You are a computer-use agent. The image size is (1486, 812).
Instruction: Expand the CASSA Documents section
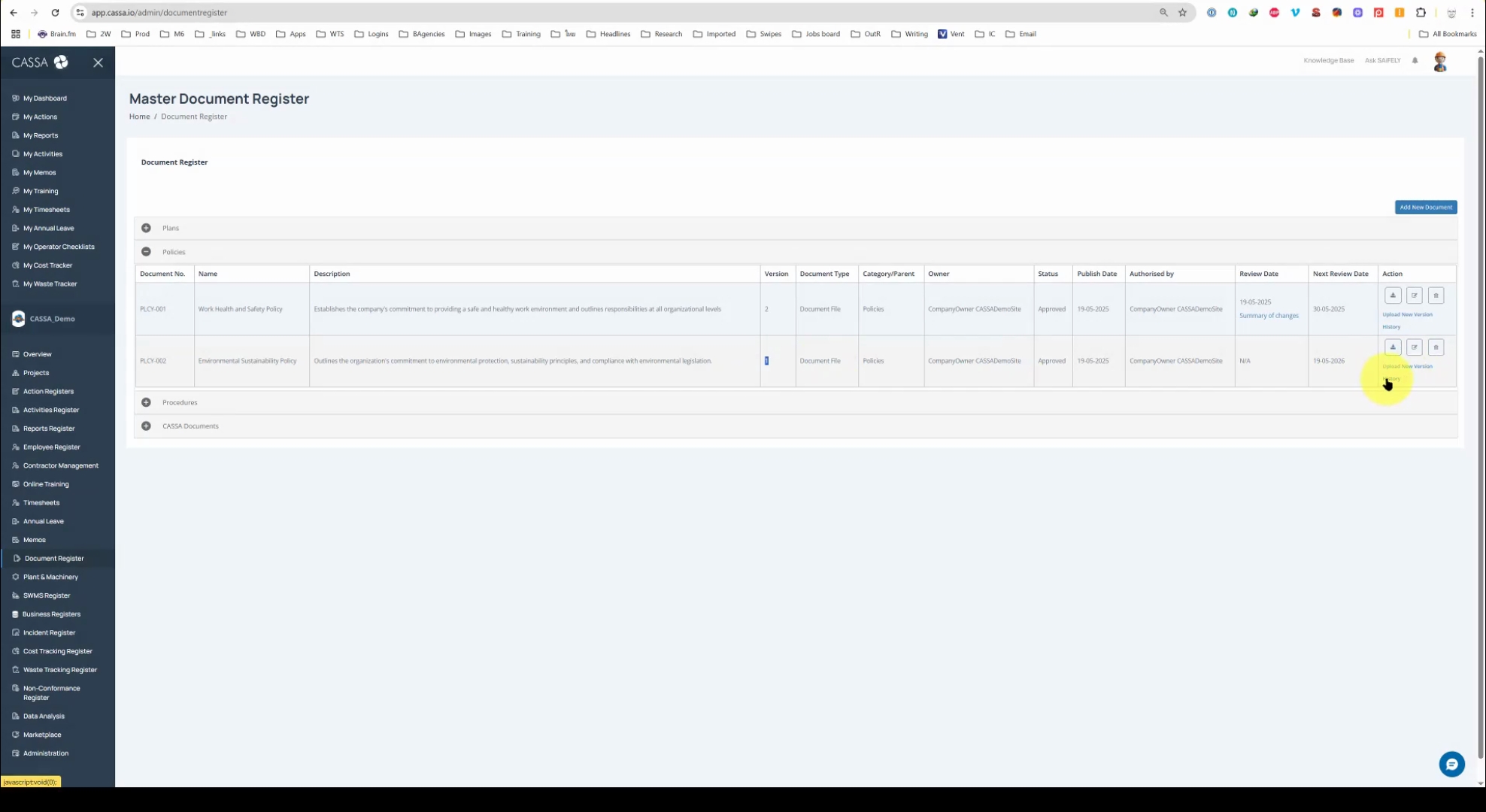pyautogui.click(x=146, y=426)
